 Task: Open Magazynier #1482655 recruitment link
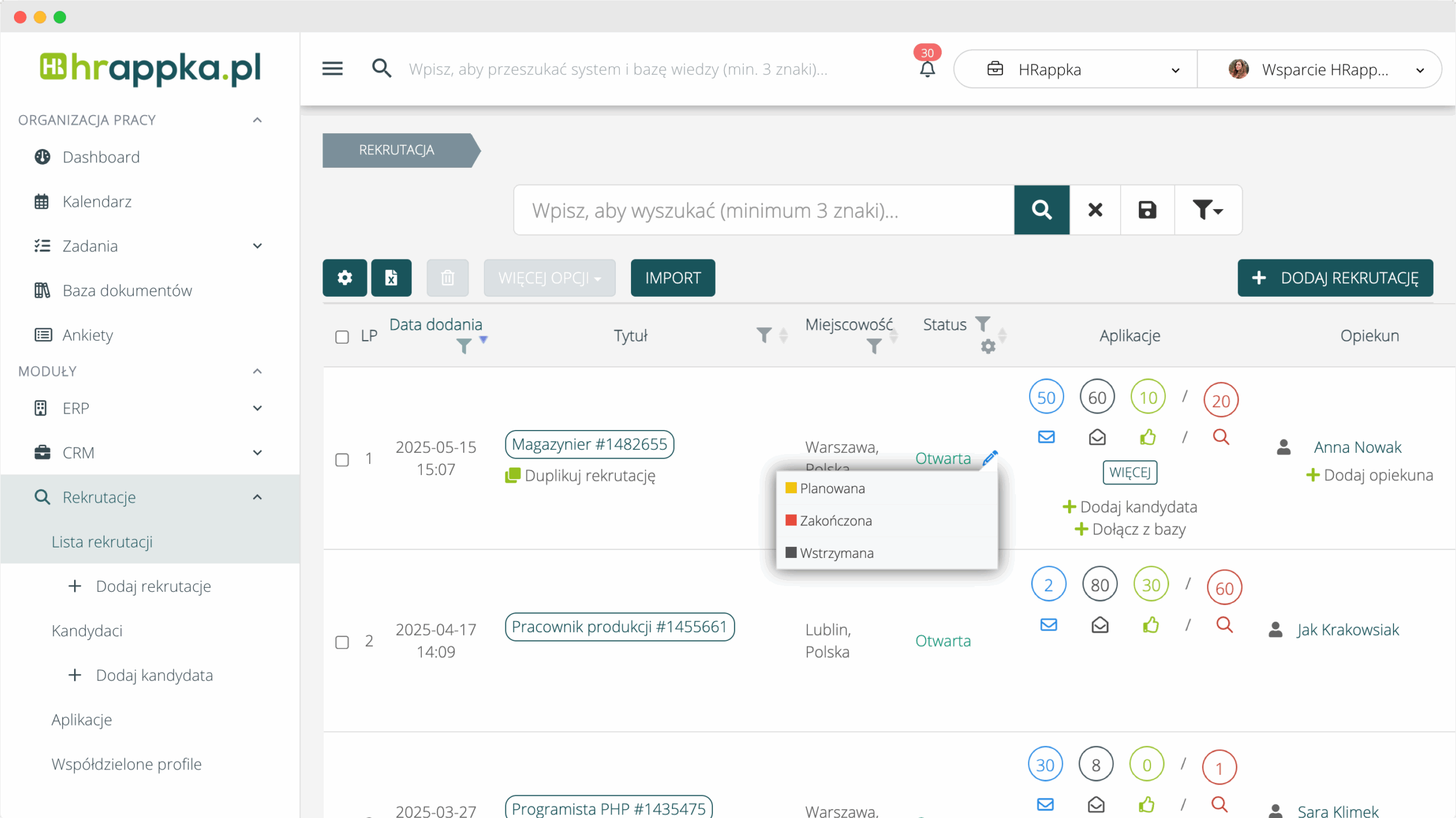tap(589, 444)
